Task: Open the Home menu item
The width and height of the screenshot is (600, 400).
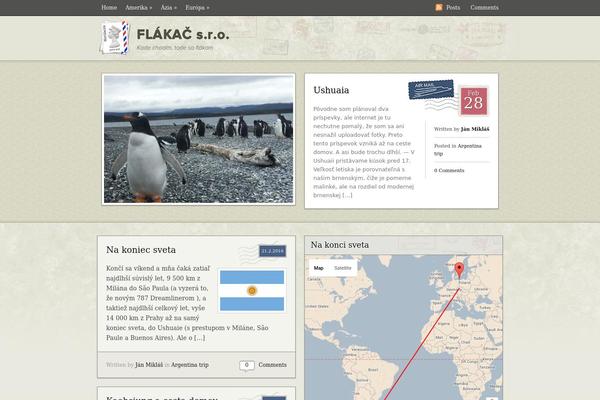Action: [x=109, y=8]
